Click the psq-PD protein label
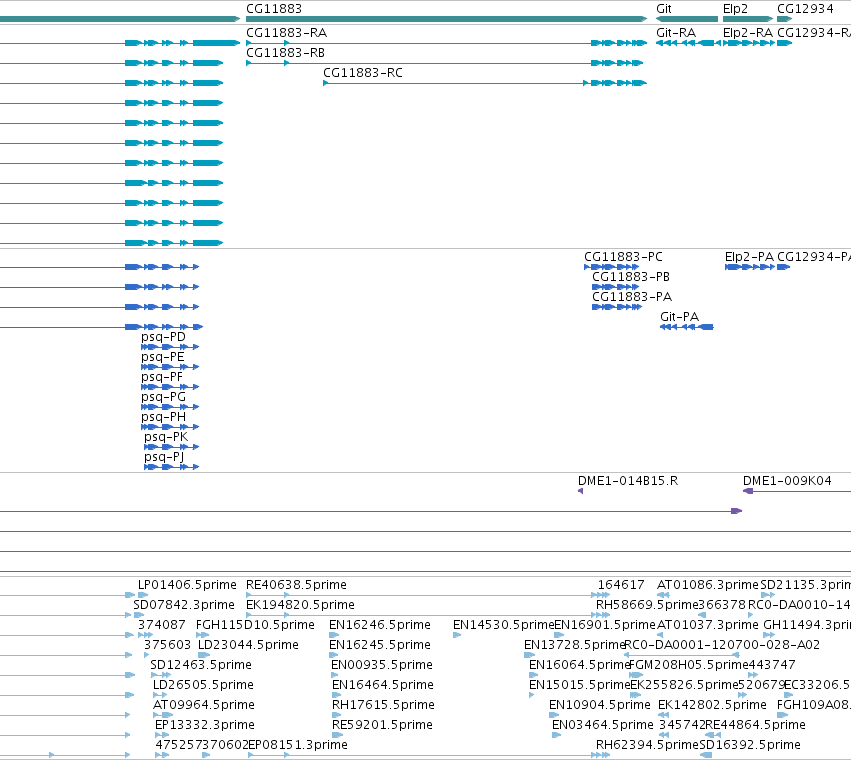 click(163, 337)
